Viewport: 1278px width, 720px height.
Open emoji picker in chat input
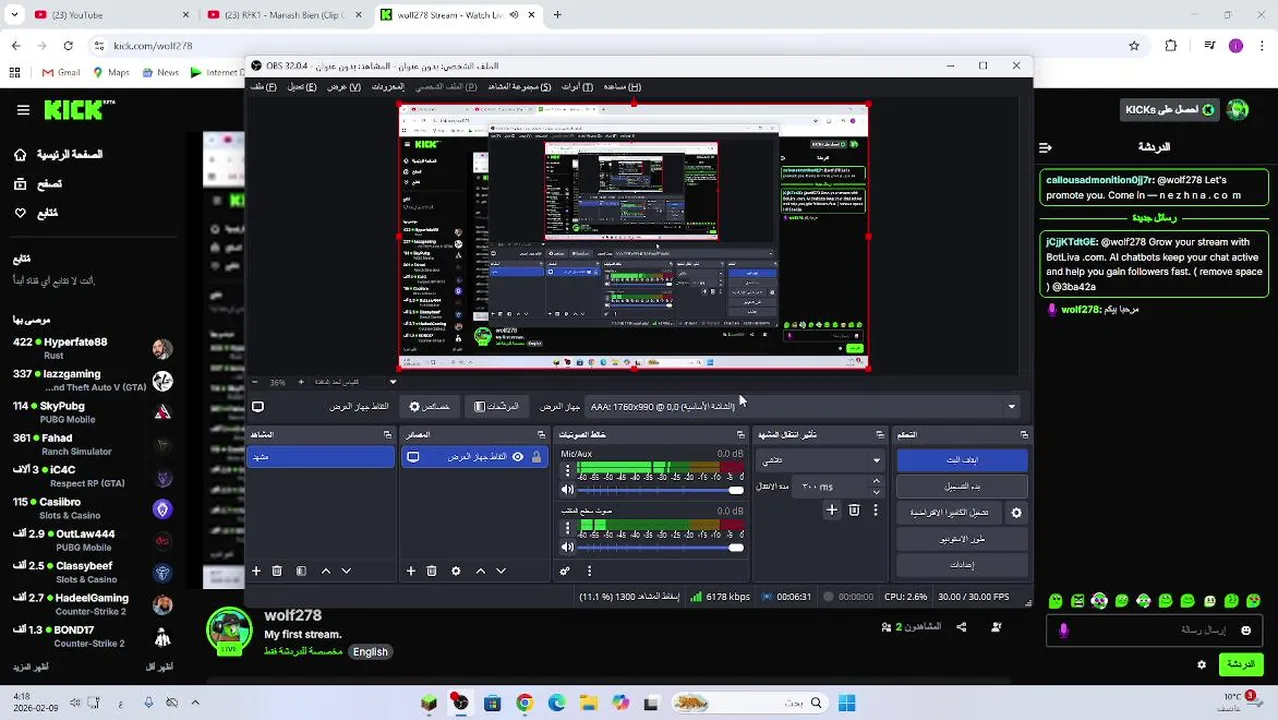1246,630
